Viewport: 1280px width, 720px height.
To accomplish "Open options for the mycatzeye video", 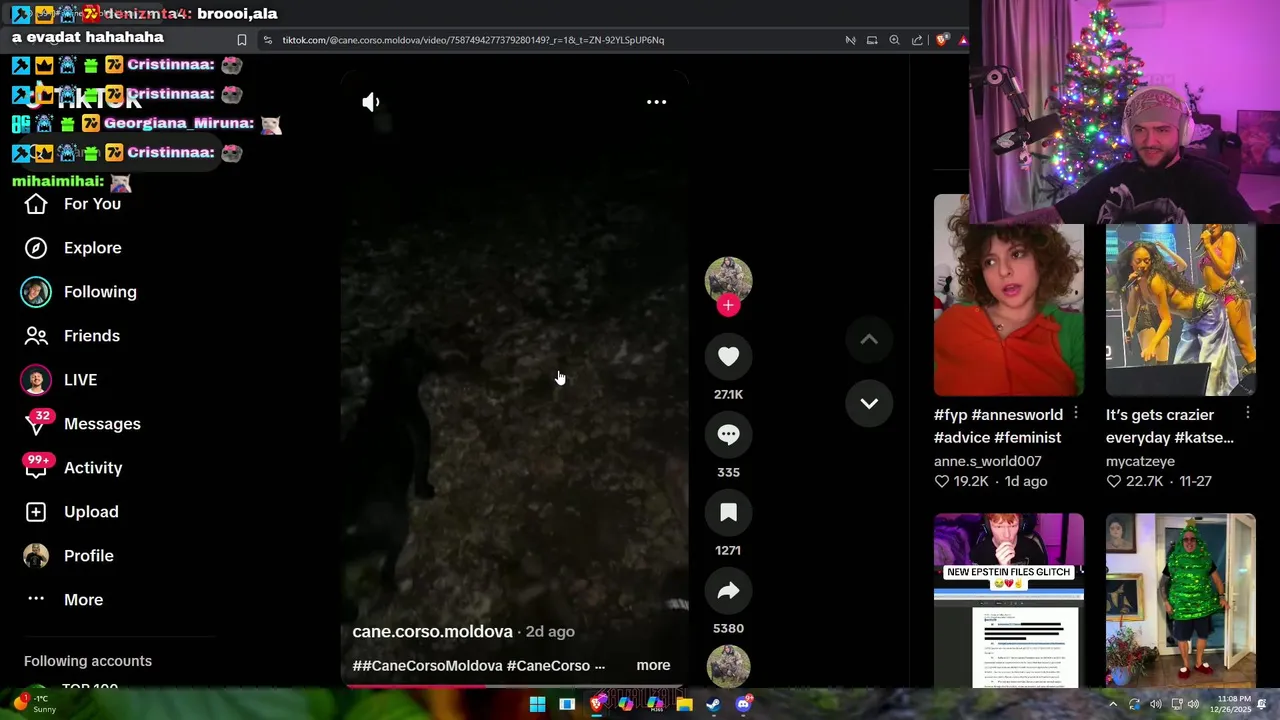I will [1248, 413].
